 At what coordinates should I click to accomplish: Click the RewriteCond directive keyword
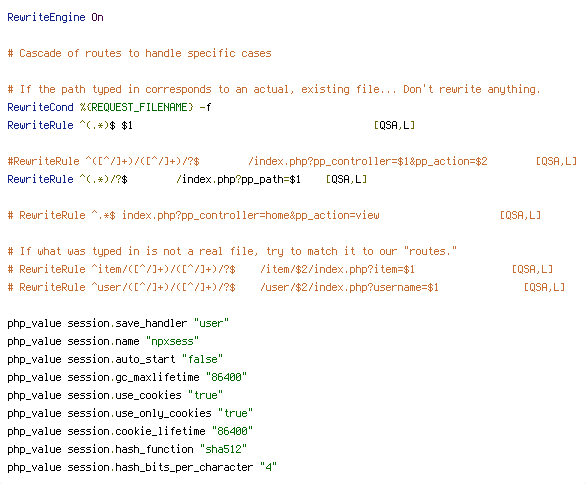point(40,108)
